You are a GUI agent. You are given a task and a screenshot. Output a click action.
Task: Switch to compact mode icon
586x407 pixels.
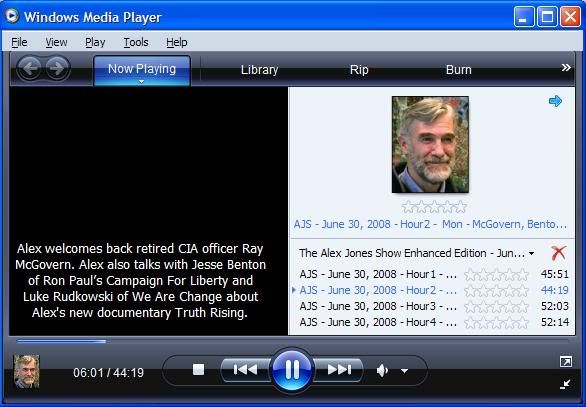pos(565,384)
